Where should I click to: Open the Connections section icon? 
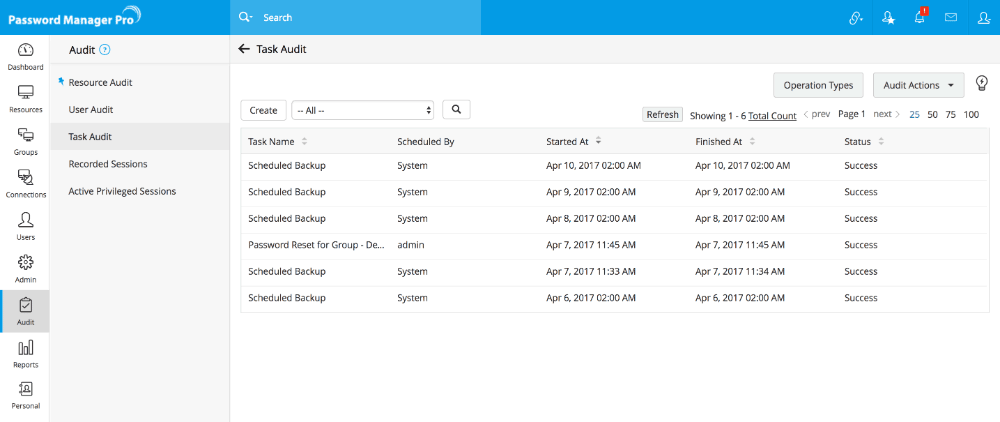[x=26, y=182]
